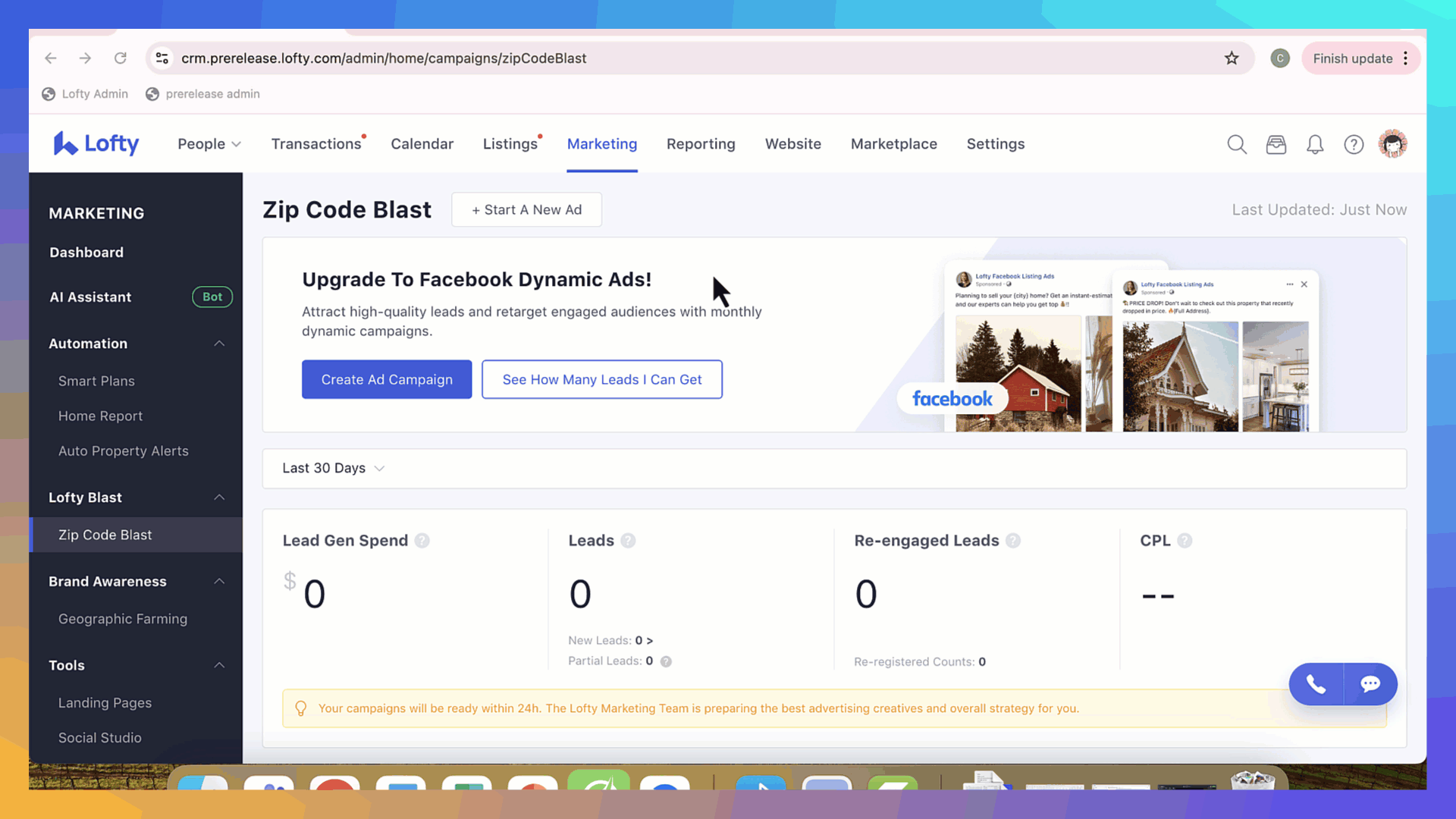Open New Leads count link
This screenshot has height=819, width=1456.
(644, 641)
